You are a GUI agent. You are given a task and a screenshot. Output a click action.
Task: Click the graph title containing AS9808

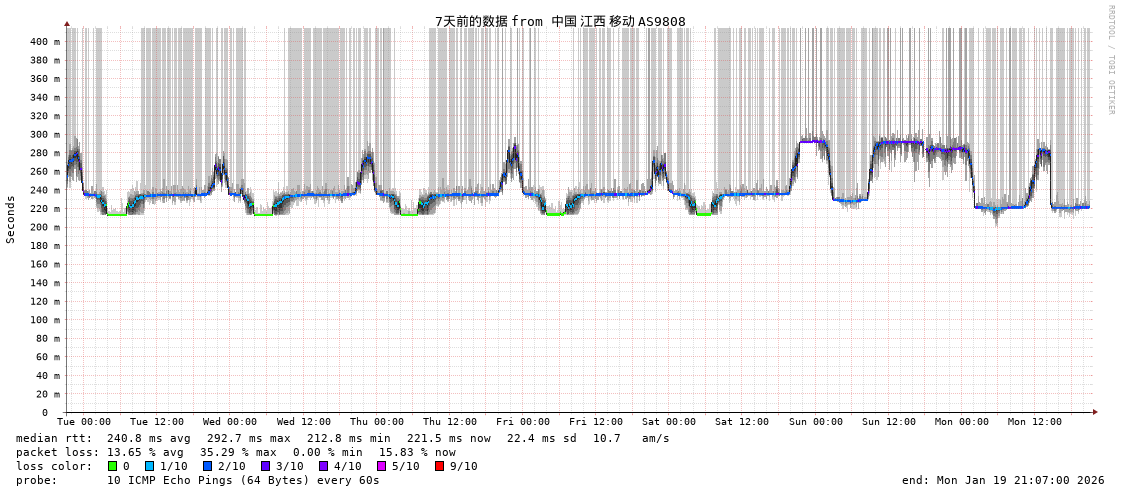[560, 21]
